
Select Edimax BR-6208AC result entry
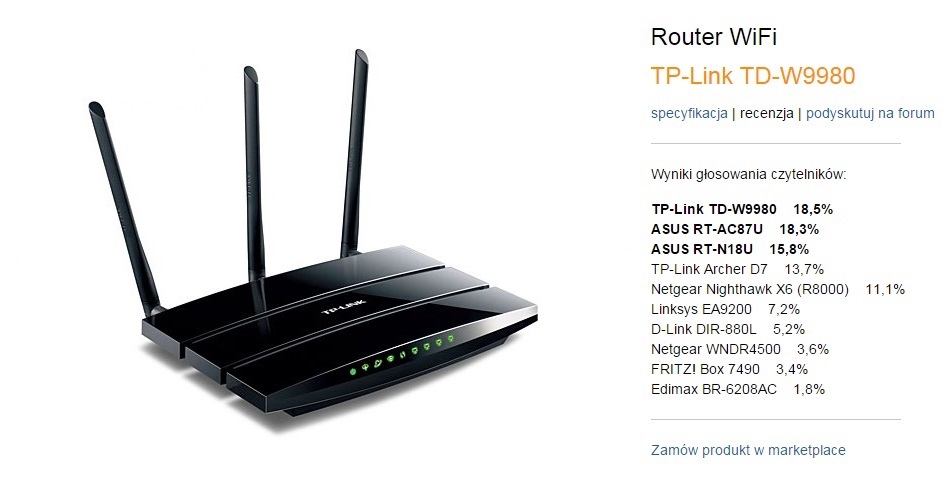click(738, 389)
